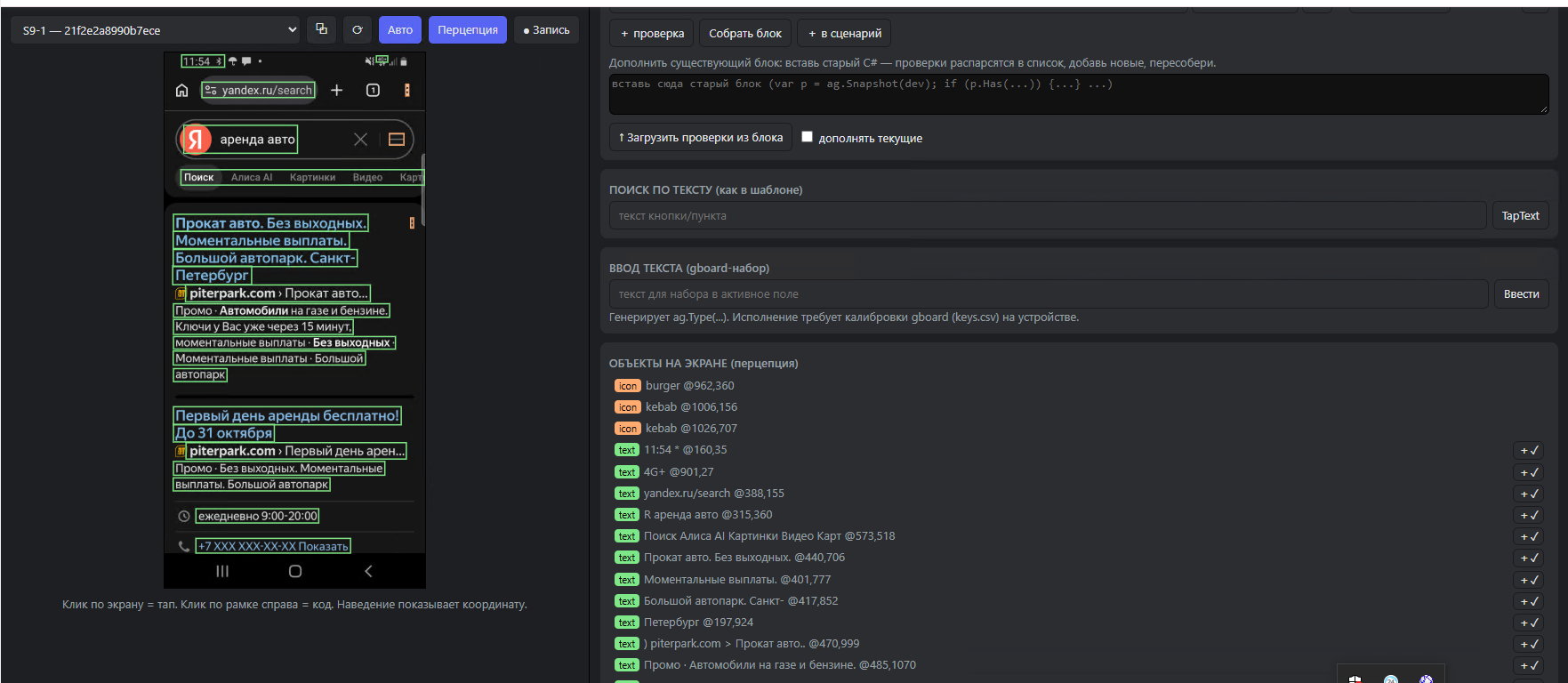
Task: Tap the Android back navigation button
Action: pyautogui.click(x=368, y=571)
